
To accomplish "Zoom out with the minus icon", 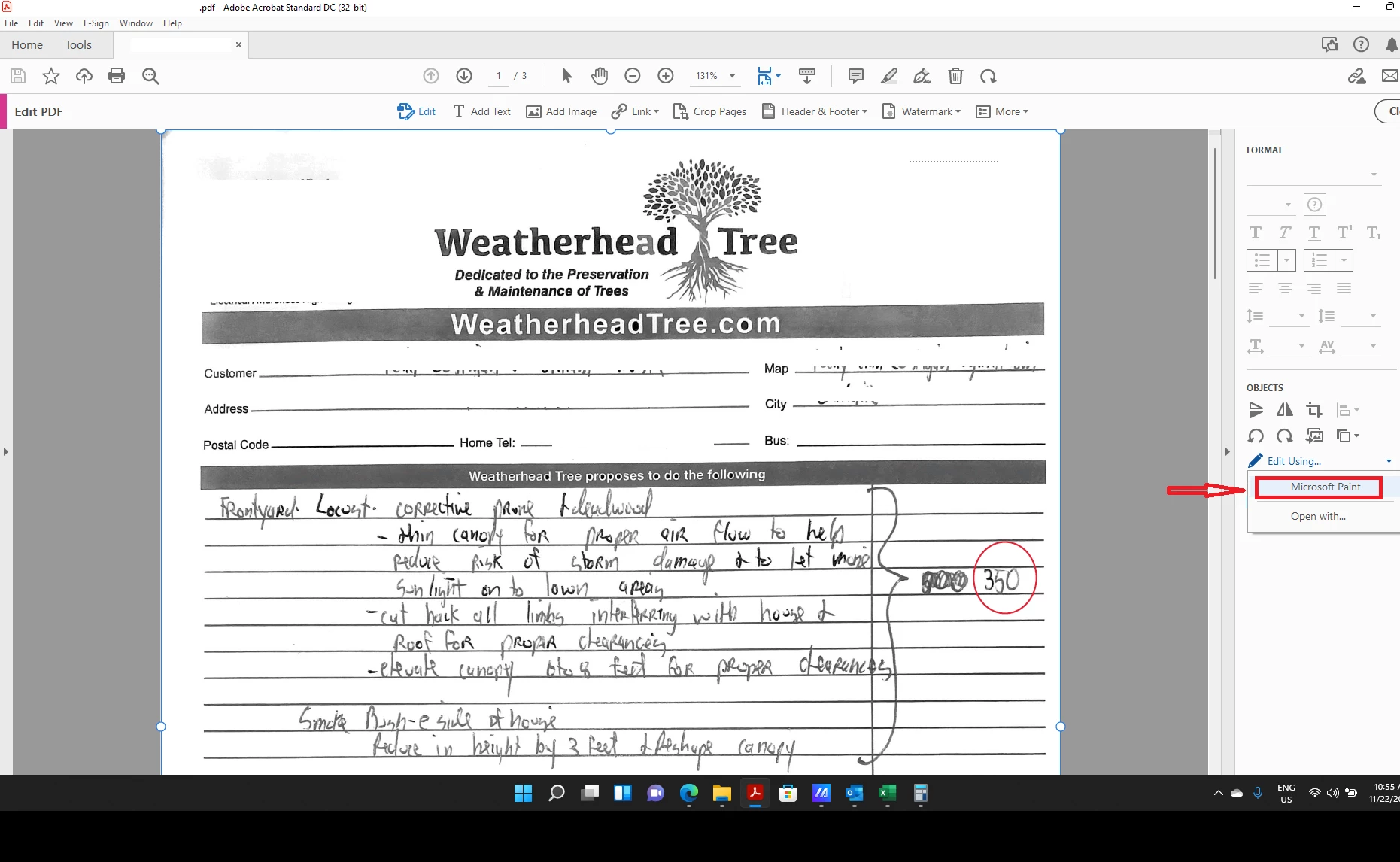I will click(633, 76).
